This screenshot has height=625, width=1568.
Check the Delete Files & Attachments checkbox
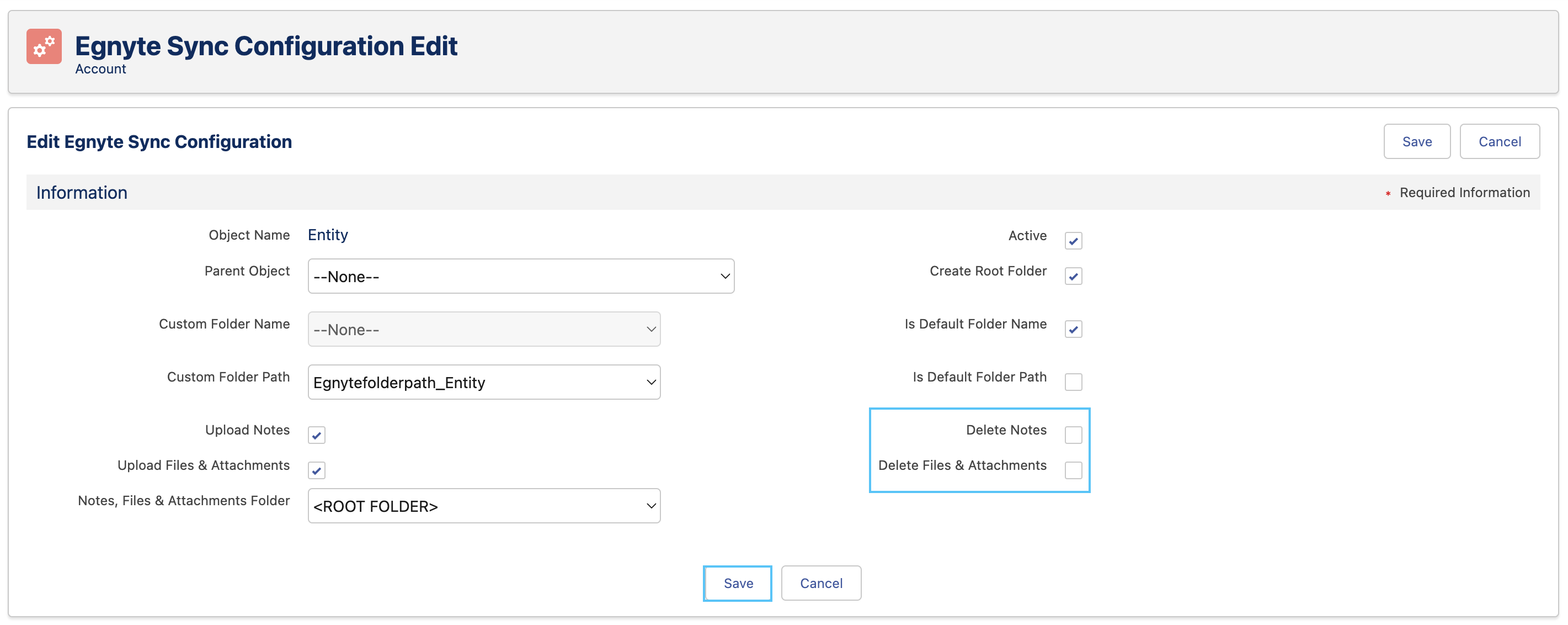1073,470
